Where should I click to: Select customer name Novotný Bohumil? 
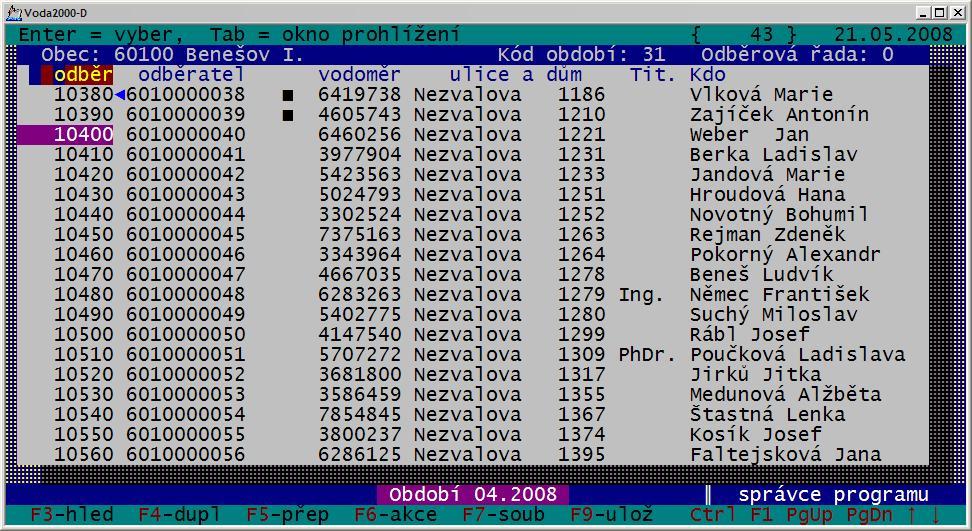(779, 214)
